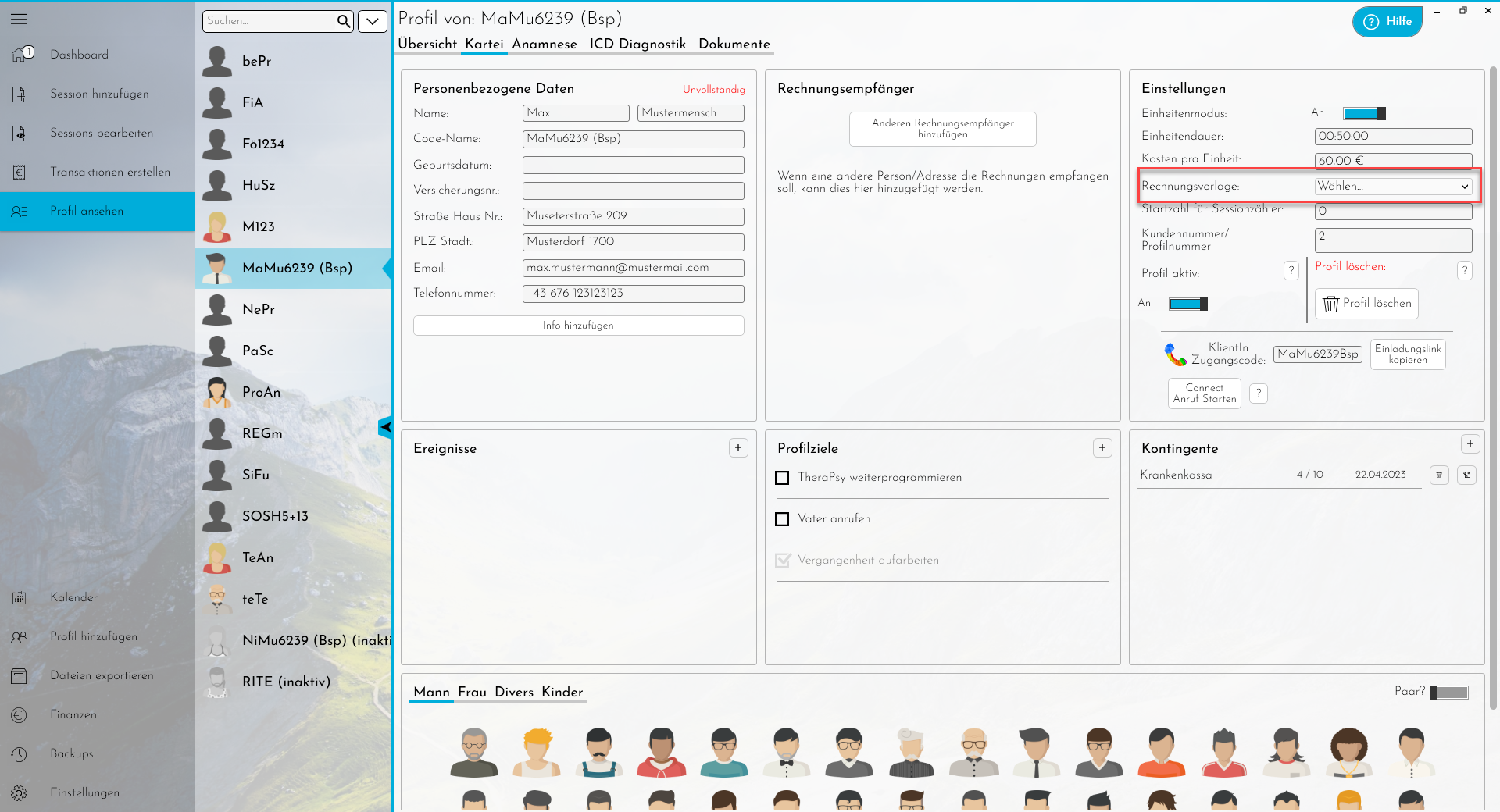
Task: Click the right-hand vertical scrollbar
Action: coord(1493,386)
